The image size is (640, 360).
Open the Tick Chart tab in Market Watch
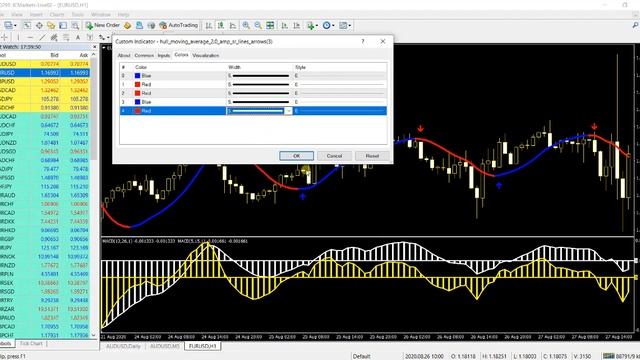click(x=31, y=344)
